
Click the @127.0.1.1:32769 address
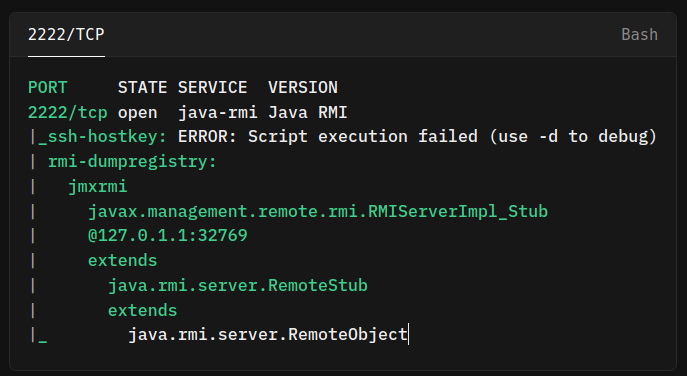click(x=168, y=236)
